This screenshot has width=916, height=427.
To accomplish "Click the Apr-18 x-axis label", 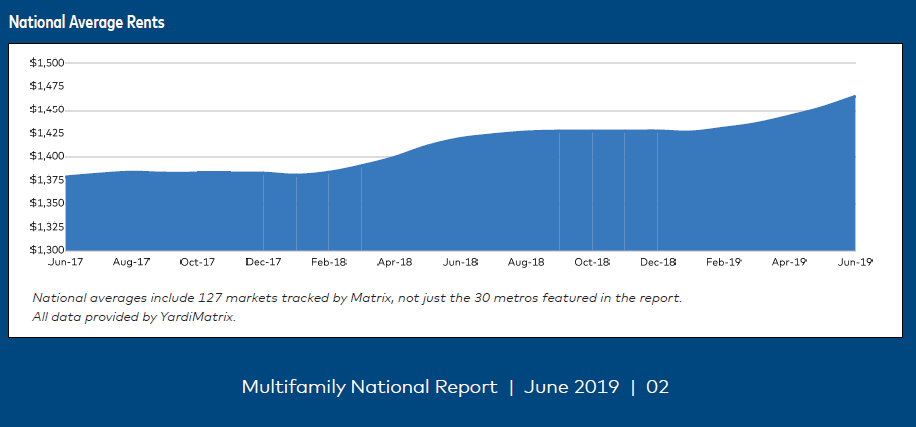I will pos(394,262).
